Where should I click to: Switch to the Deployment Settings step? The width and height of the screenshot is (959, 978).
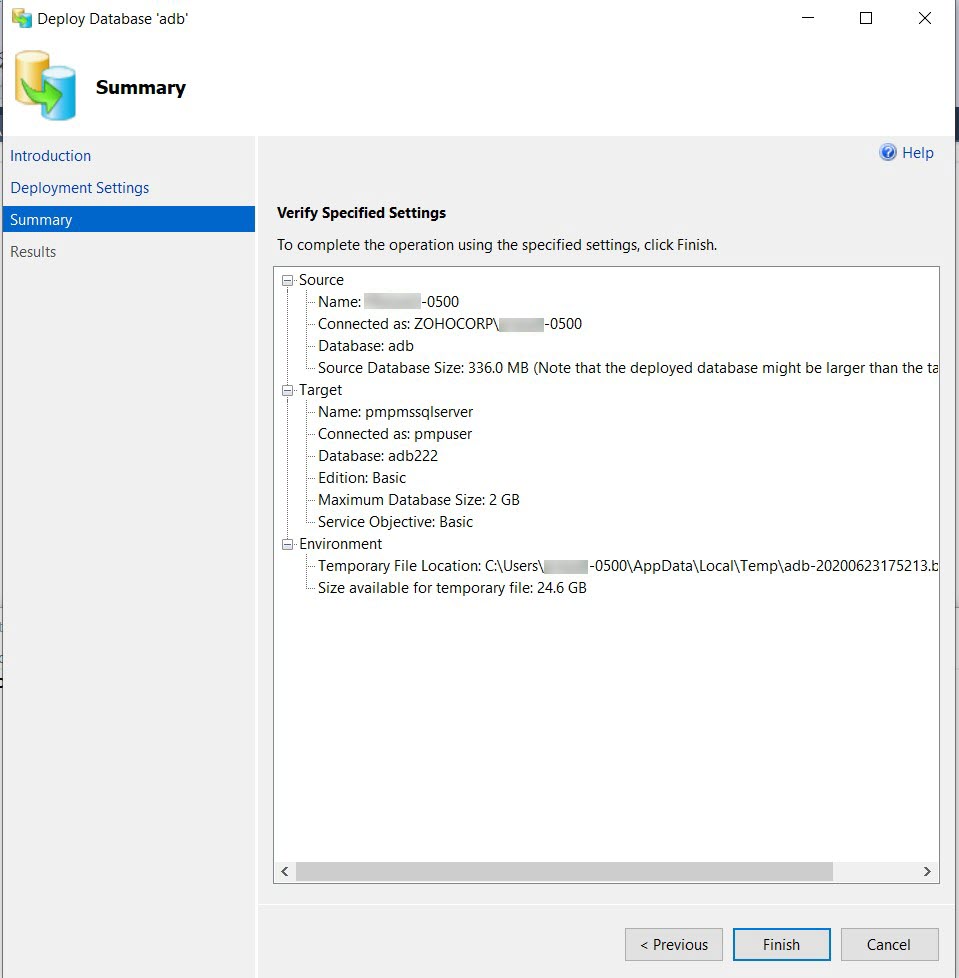79,187
